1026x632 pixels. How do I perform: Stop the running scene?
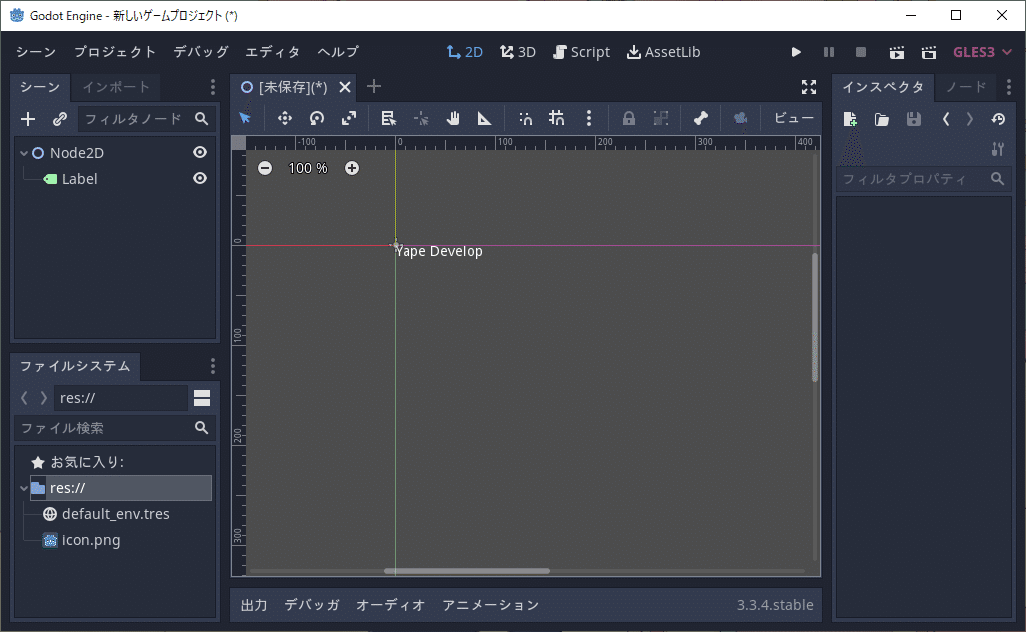pos(861,52)
